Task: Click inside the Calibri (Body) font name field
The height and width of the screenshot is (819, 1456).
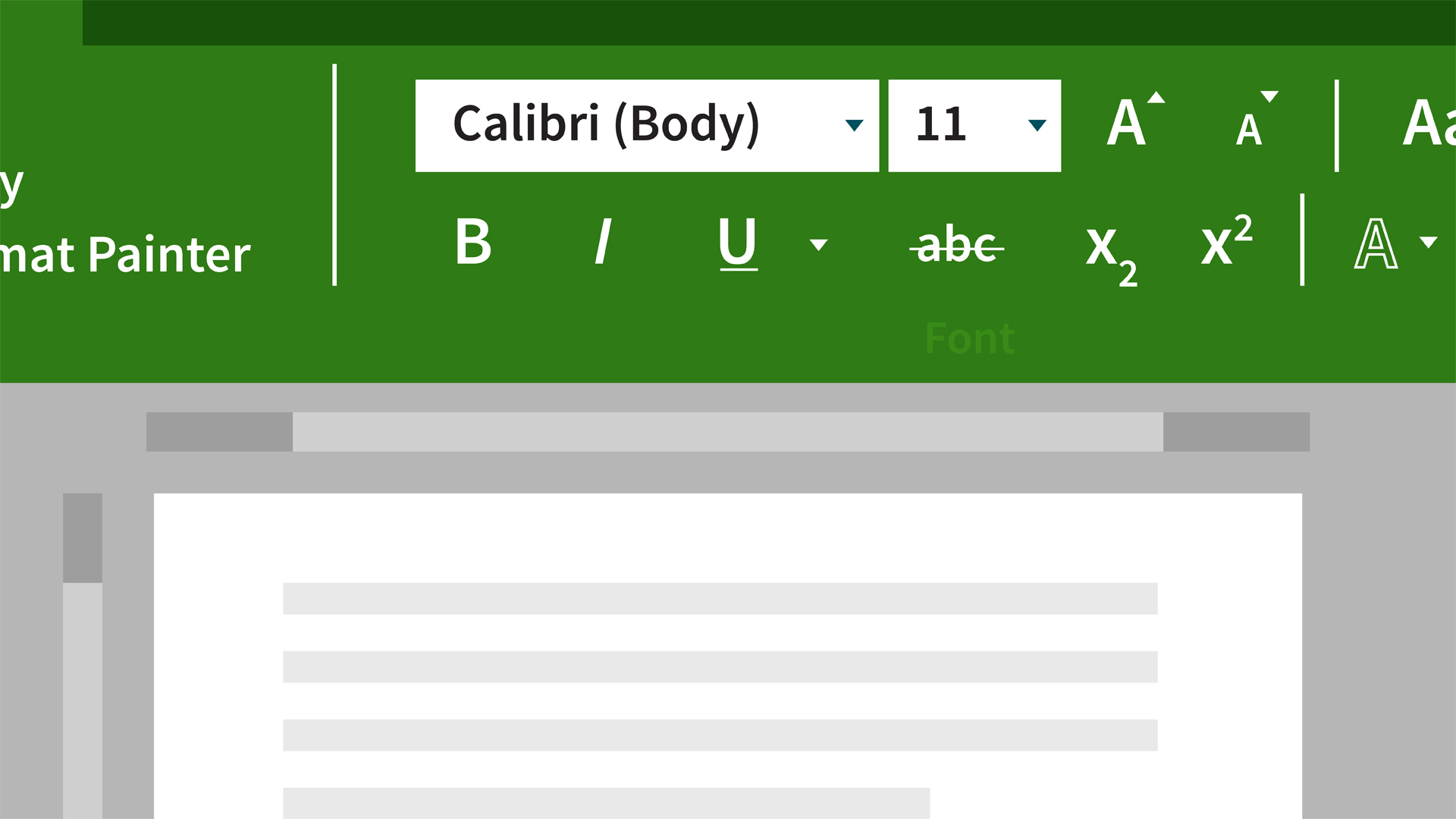Action: [x=647, y=126]
